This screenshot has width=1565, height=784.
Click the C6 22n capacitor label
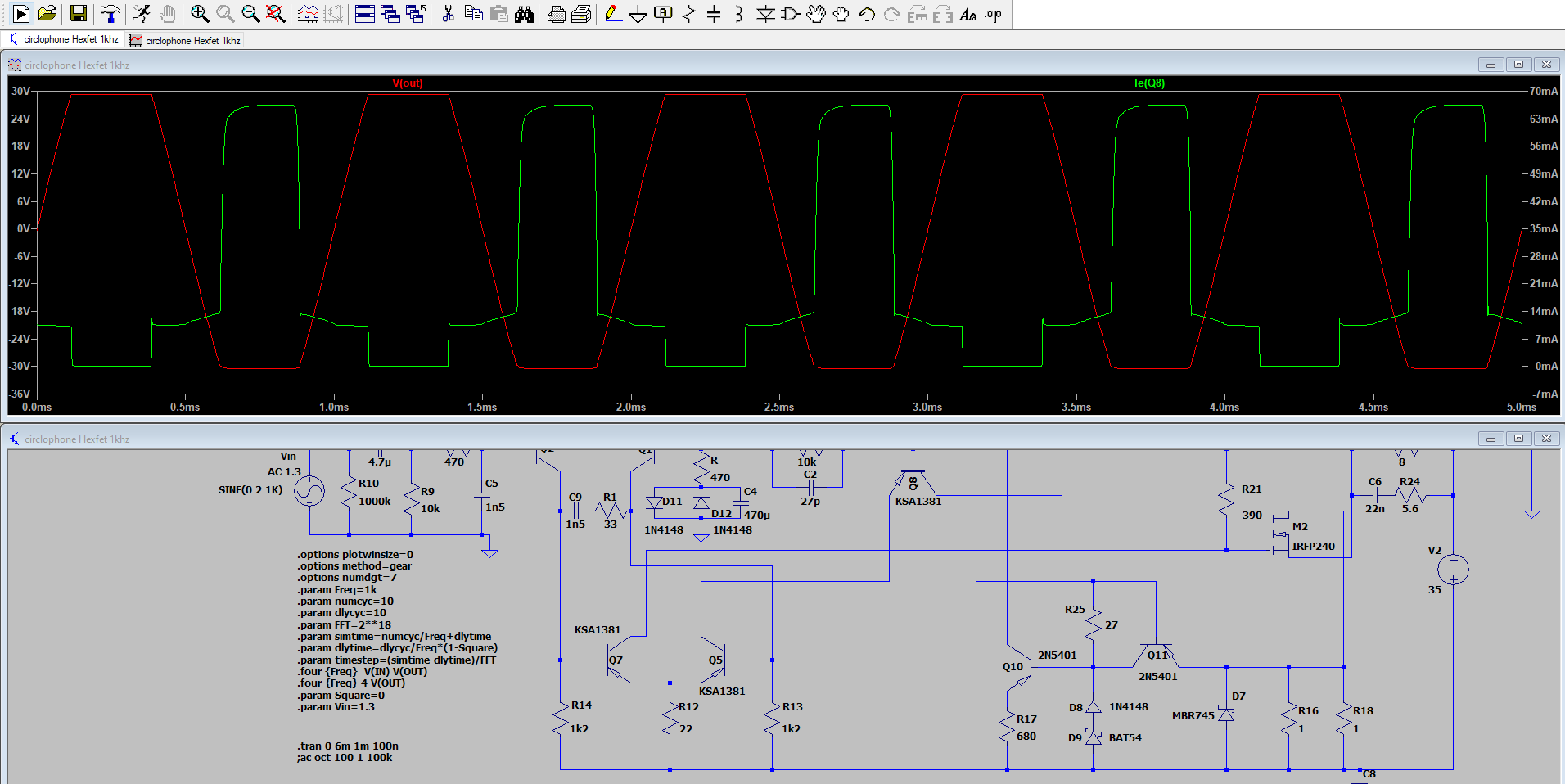coord(1375,481)
